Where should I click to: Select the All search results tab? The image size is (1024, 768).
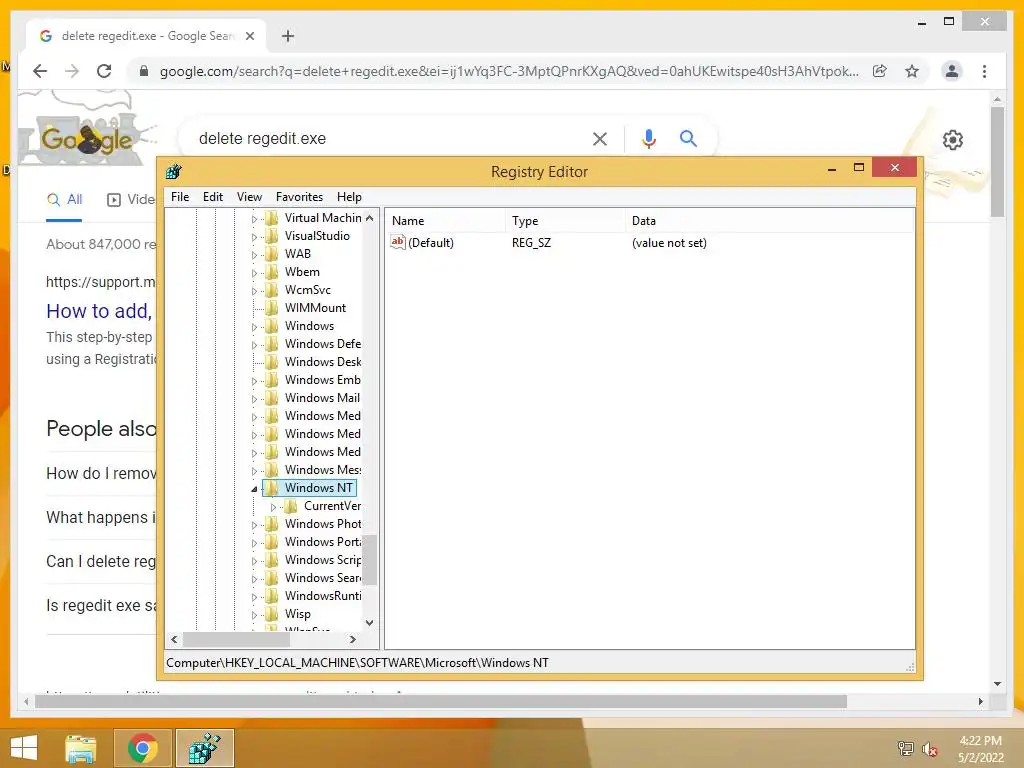click(65, 200)
